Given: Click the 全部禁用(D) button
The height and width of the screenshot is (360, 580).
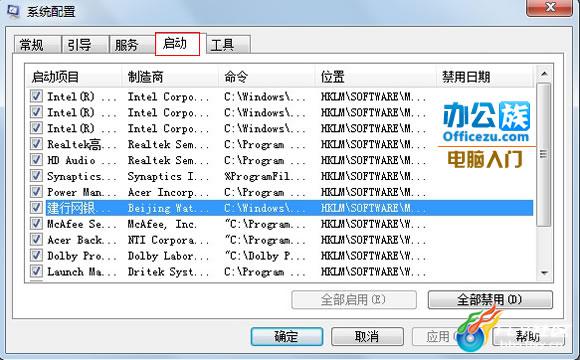Looking at the screenshot, I should point(490,299).
